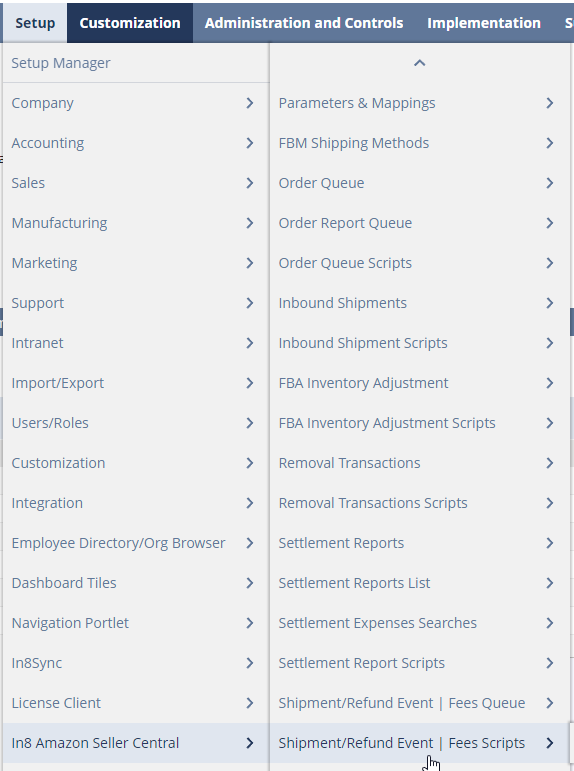Open the Integration menu entry
This screenshot has width=574, height=771.
(x=136, y=503)
